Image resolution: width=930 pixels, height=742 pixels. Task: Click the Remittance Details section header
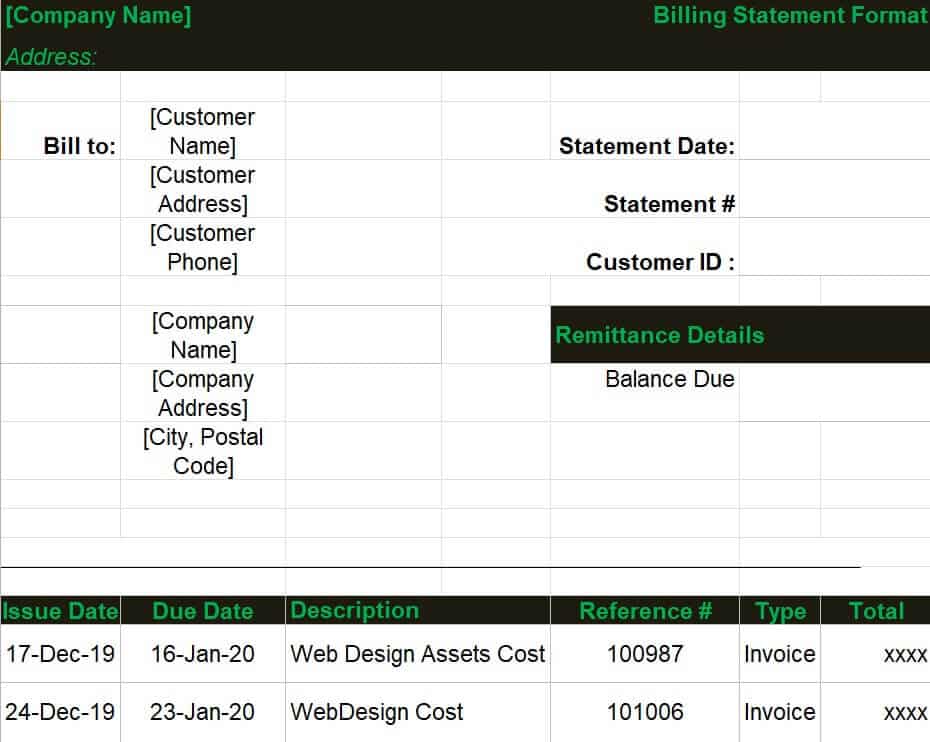click(660, 335)
